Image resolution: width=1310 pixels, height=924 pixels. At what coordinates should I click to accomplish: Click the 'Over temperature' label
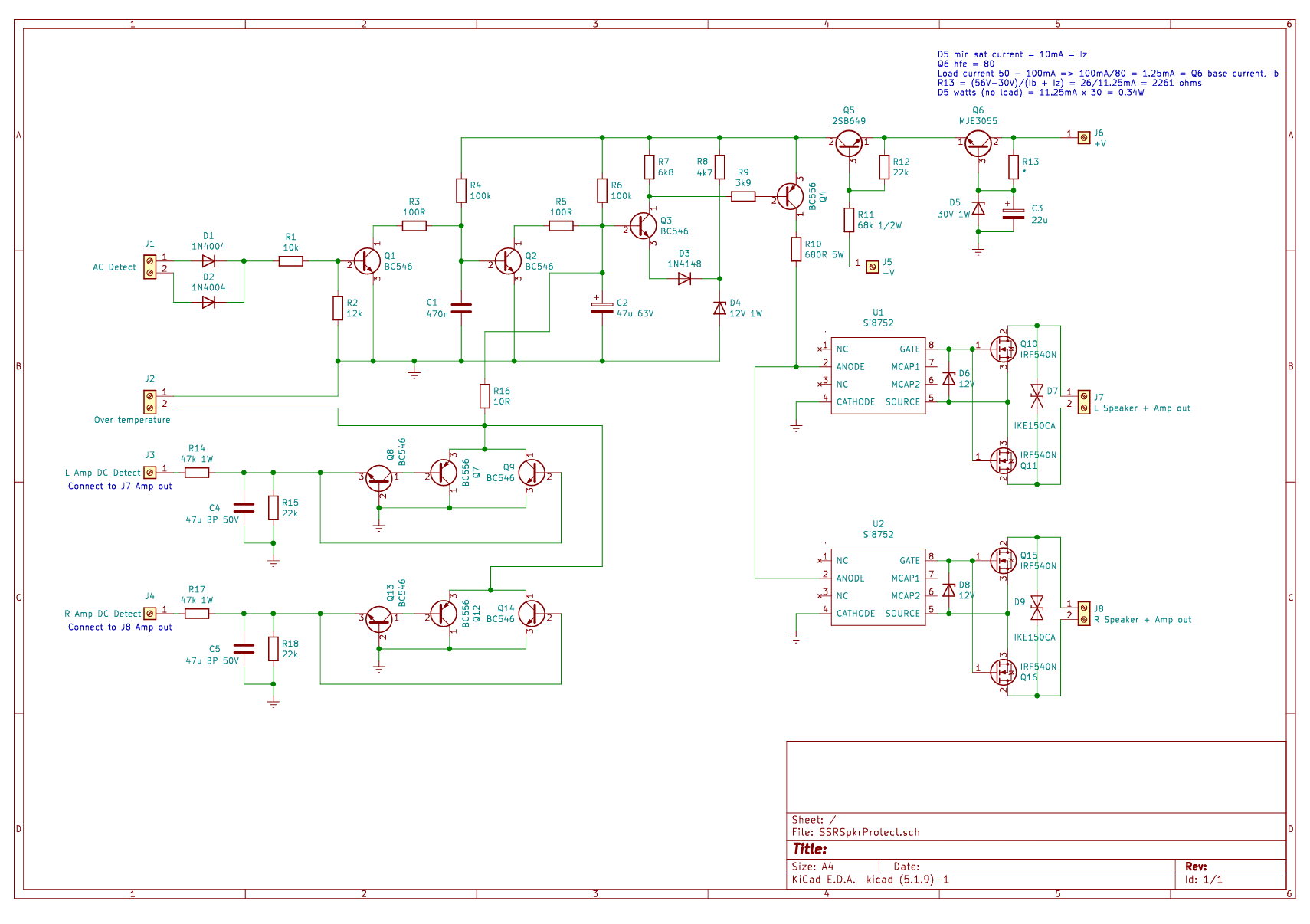pyautogui.click(x=133, y=420)
